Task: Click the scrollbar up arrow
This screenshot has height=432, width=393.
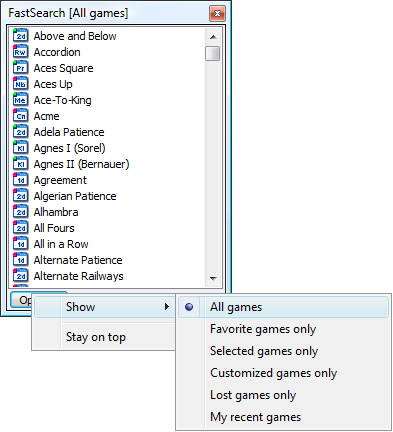Action: point(213,37)
